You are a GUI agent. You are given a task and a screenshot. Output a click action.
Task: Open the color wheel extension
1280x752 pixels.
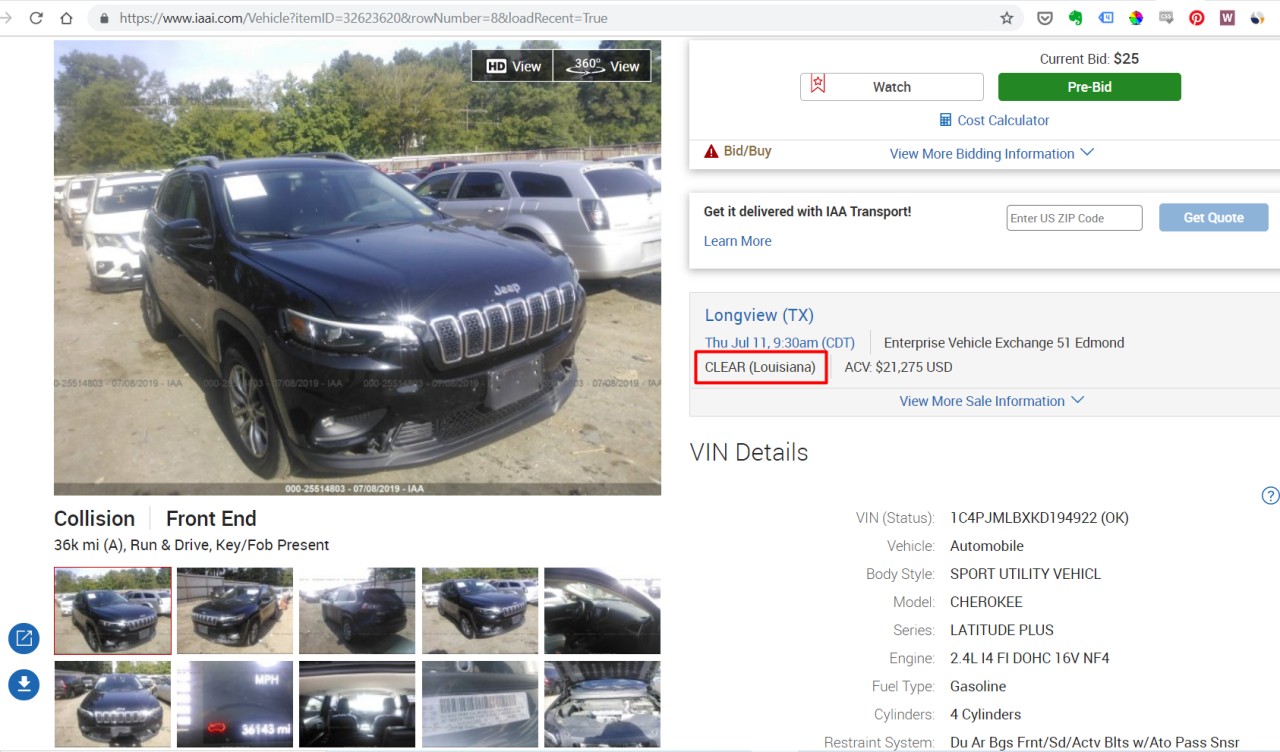click(x=1136, y=18)
